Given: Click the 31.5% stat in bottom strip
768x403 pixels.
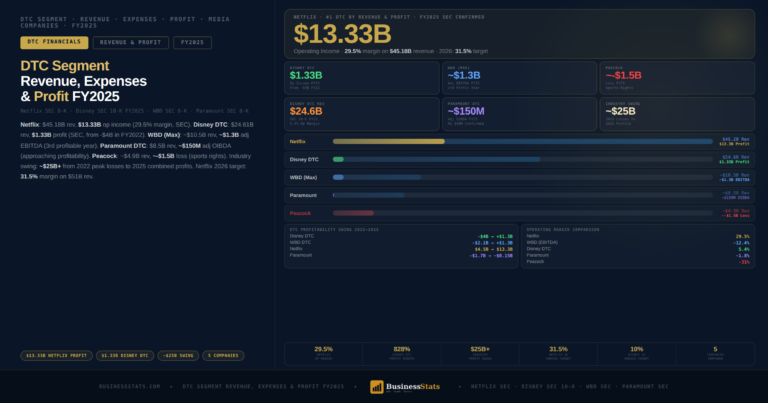Looking at the screenshot, I should [558, 350].
